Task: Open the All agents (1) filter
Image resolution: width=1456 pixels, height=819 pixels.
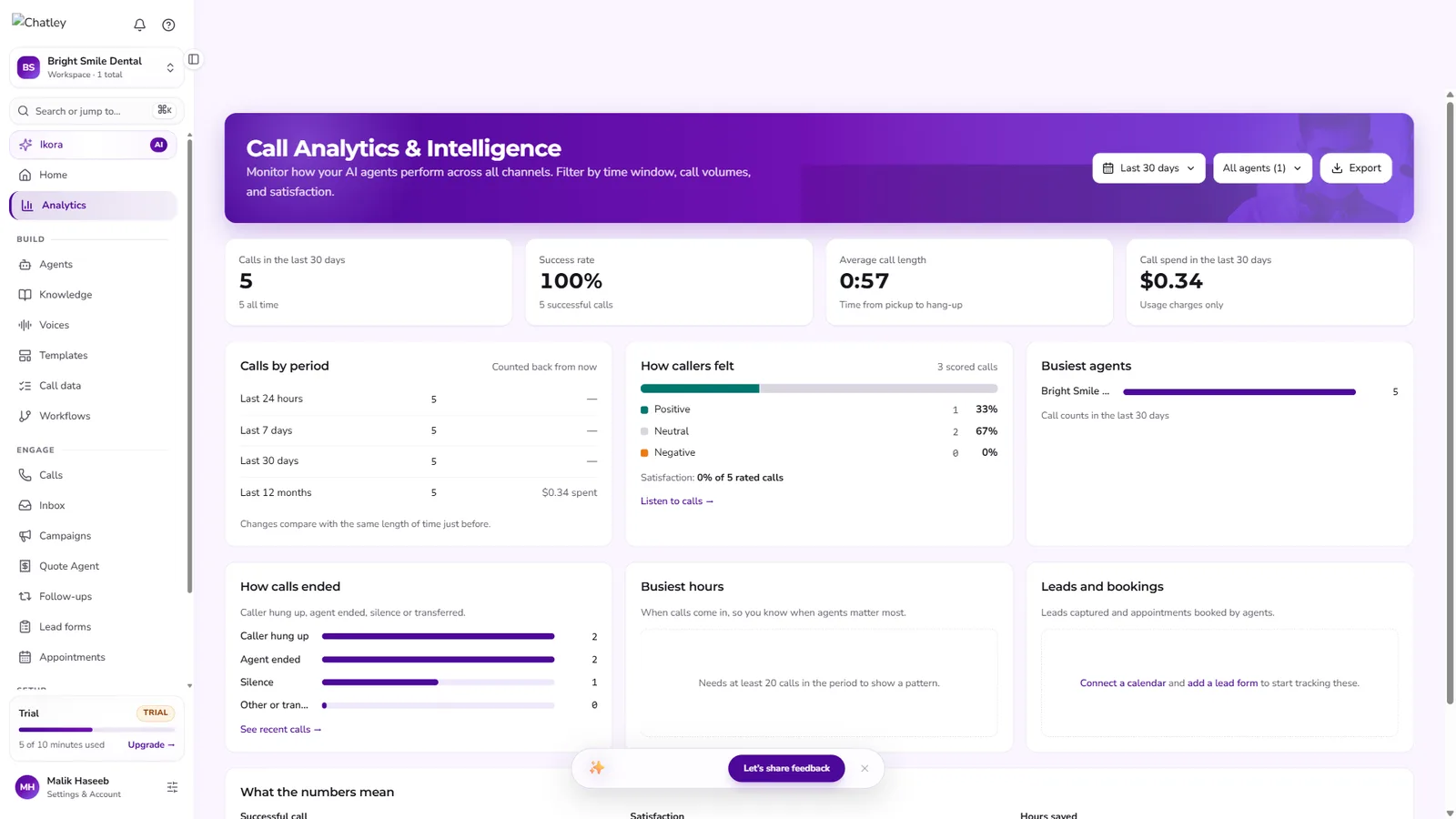Action: click(x=1262, y=168)
